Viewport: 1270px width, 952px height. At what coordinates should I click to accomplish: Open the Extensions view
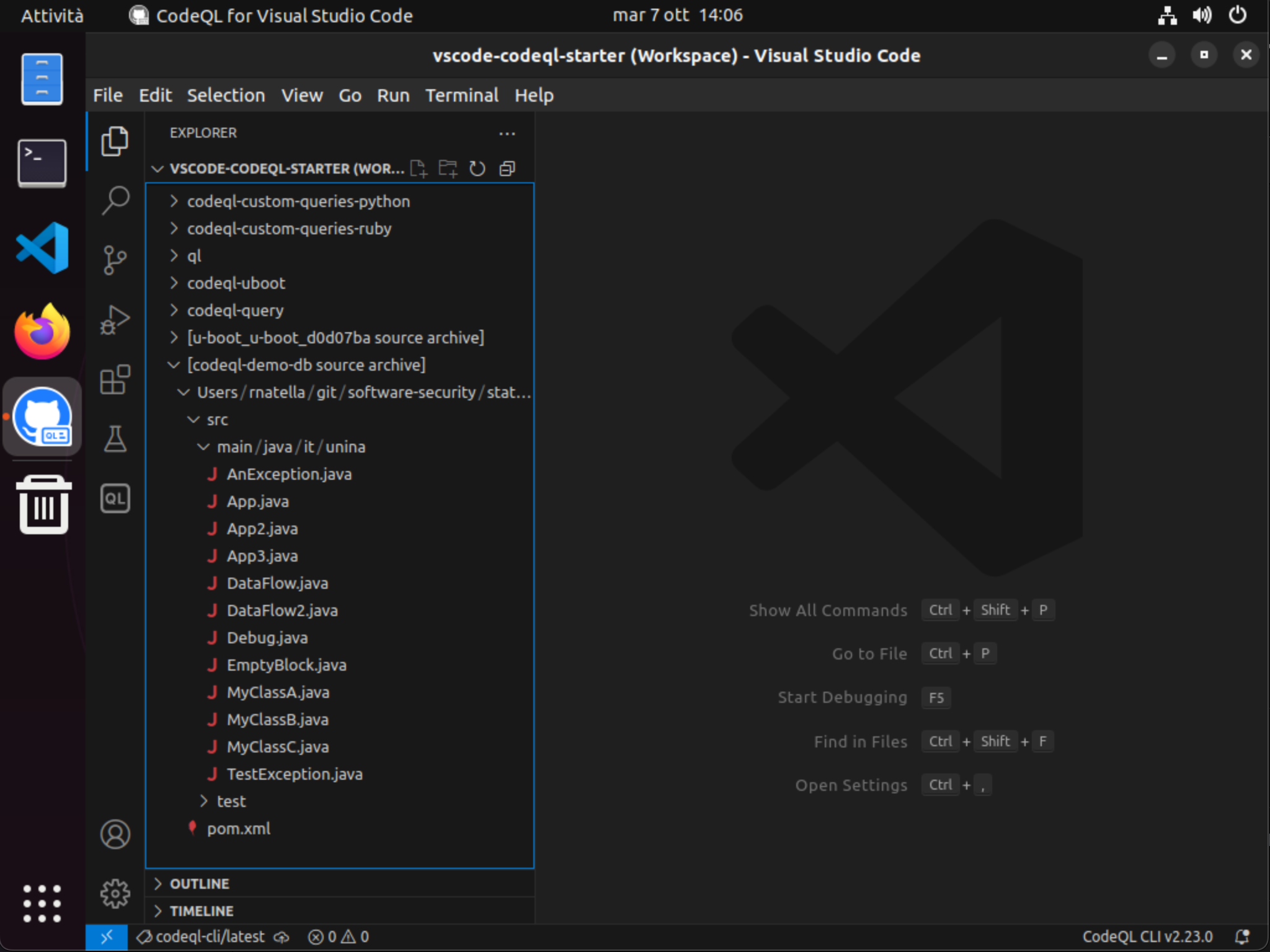(115, 379)
